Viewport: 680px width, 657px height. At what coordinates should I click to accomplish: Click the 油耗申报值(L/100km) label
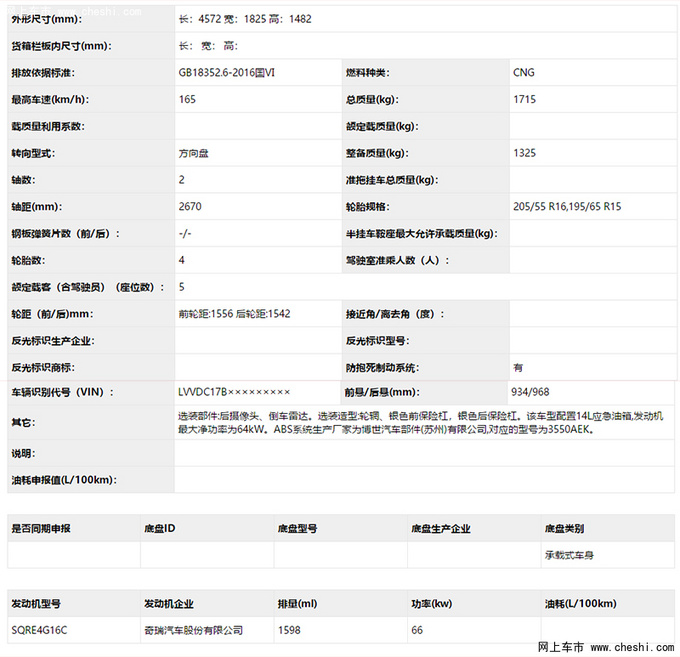click(x=64, y=480)
